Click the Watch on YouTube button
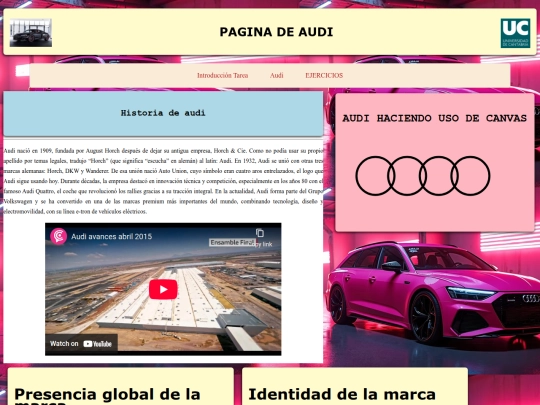This screenshot has height=405, width=540. 81,343
